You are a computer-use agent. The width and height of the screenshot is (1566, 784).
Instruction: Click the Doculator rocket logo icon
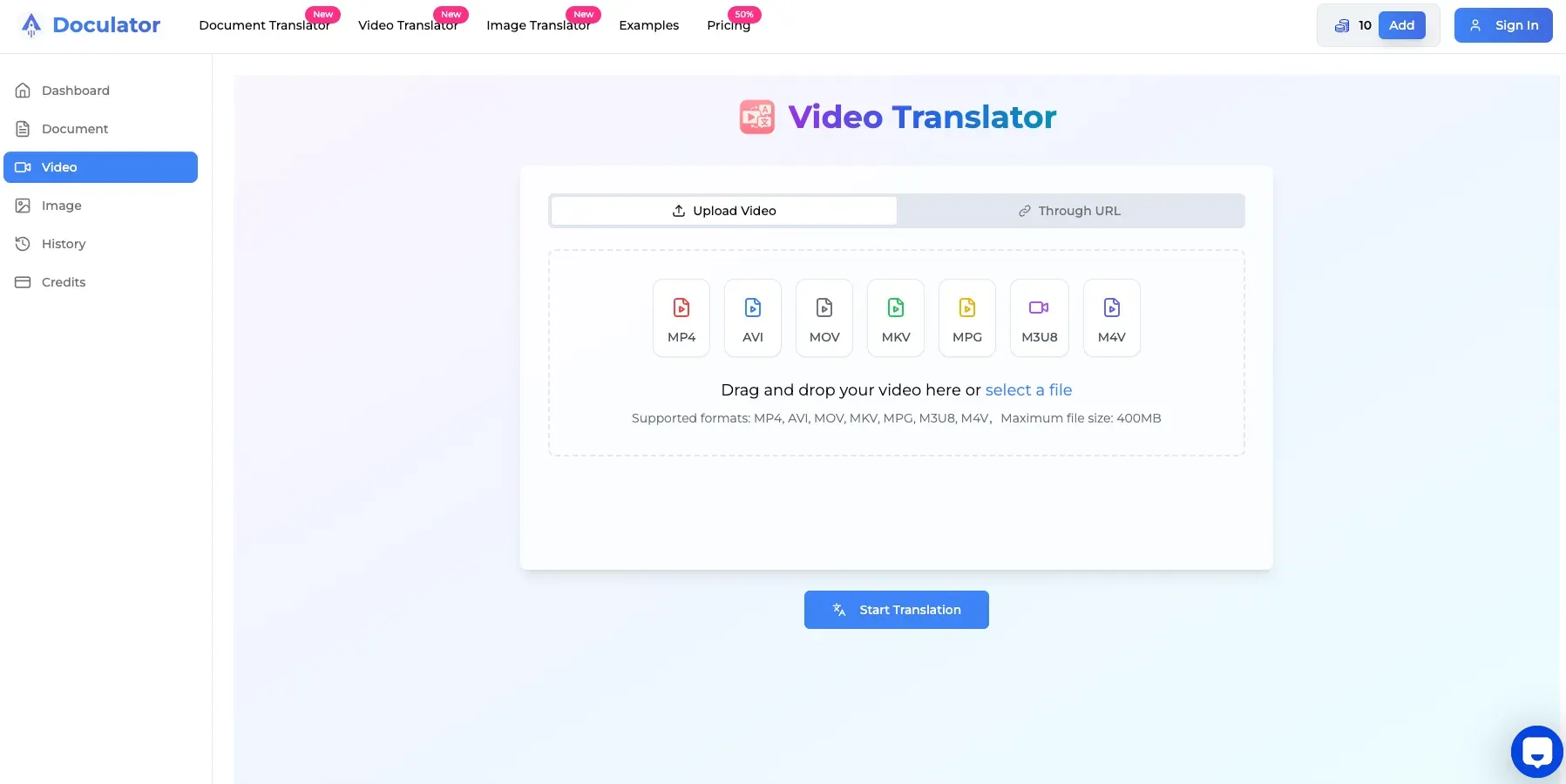[x=31, y=25]
